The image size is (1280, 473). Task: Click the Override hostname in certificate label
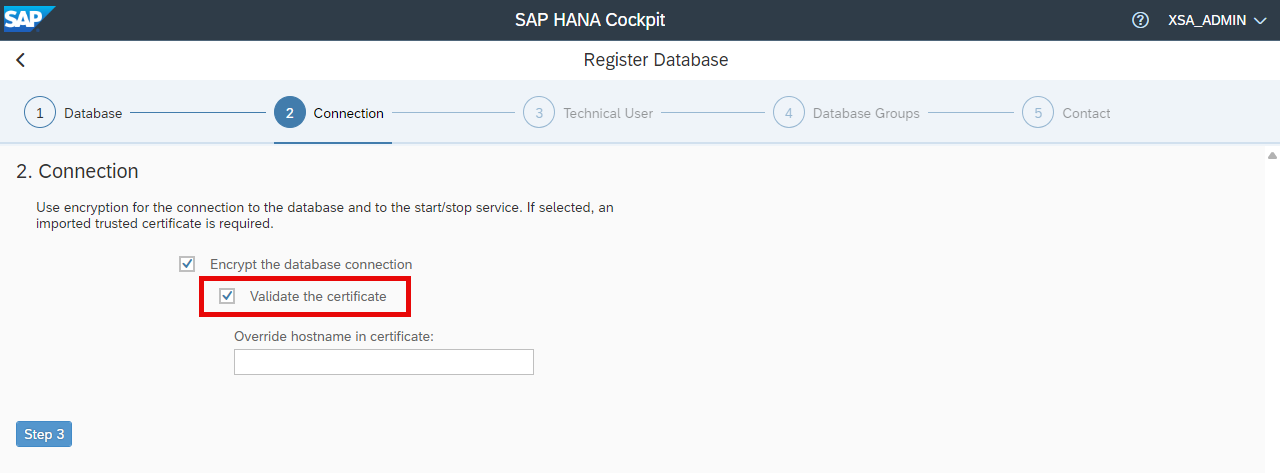click(334, 336)
